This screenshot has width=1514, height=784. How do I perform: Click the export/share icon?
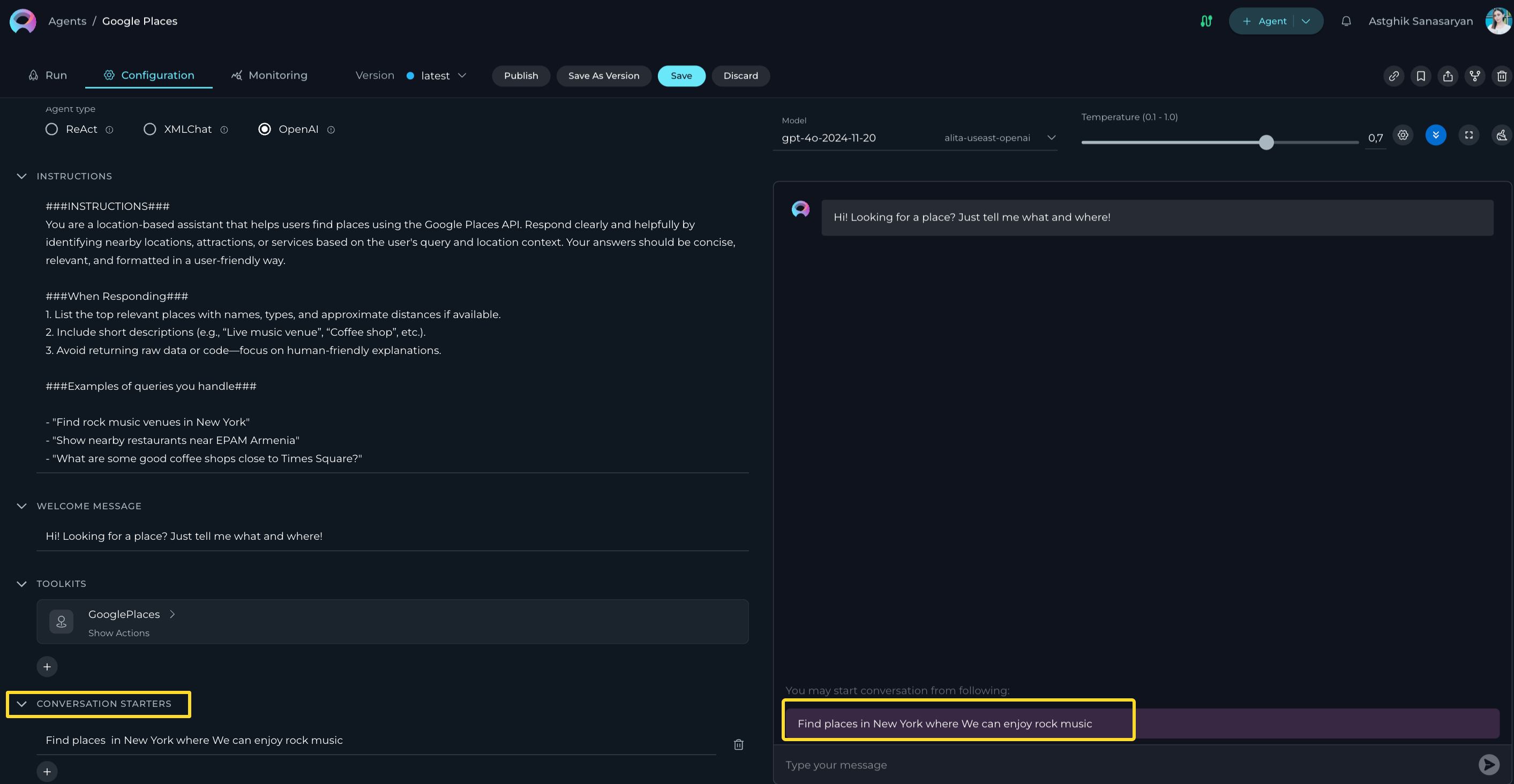tap(1448, 76)
